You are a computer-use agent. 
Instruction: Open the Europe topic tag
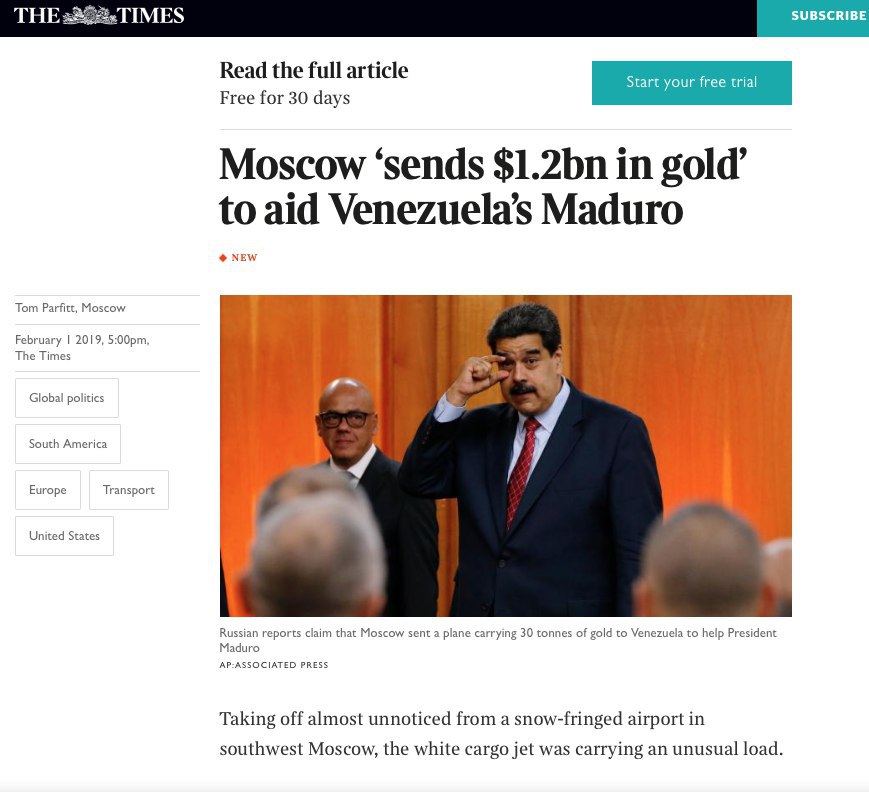(48, 490)
